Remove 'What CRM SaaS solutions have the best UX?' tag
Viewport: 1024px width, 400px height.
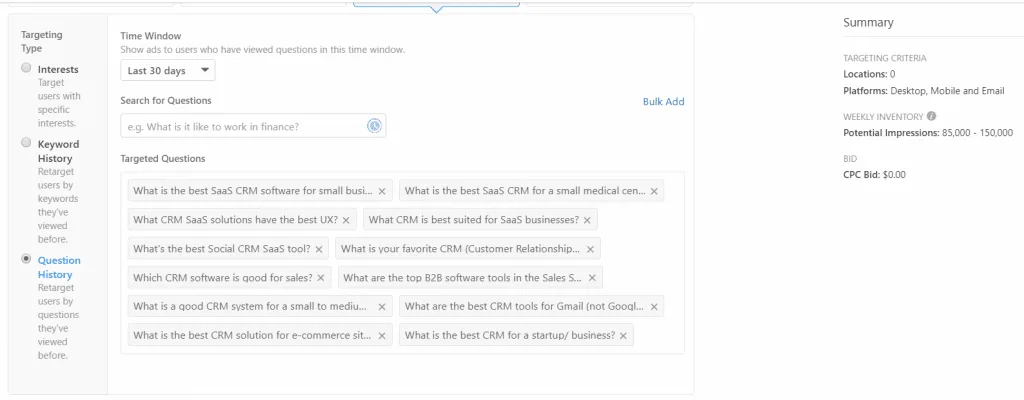[346, 220]
